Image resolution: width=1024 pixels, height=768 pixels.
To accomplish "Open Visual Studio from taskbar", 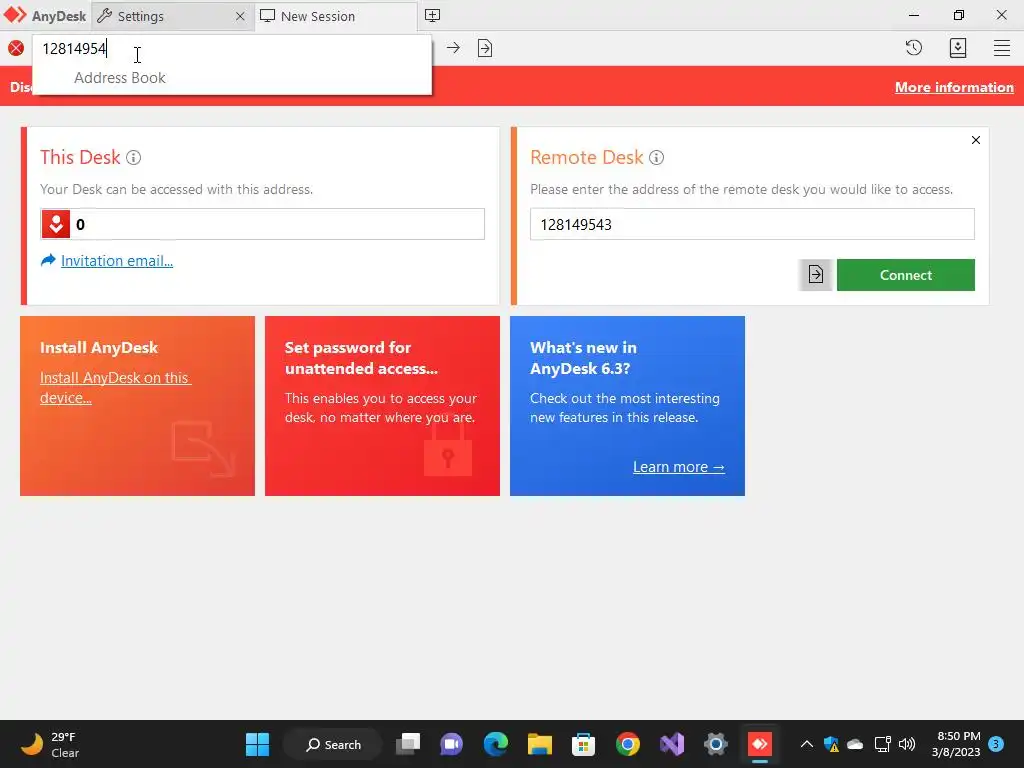I will pos(671,744).
